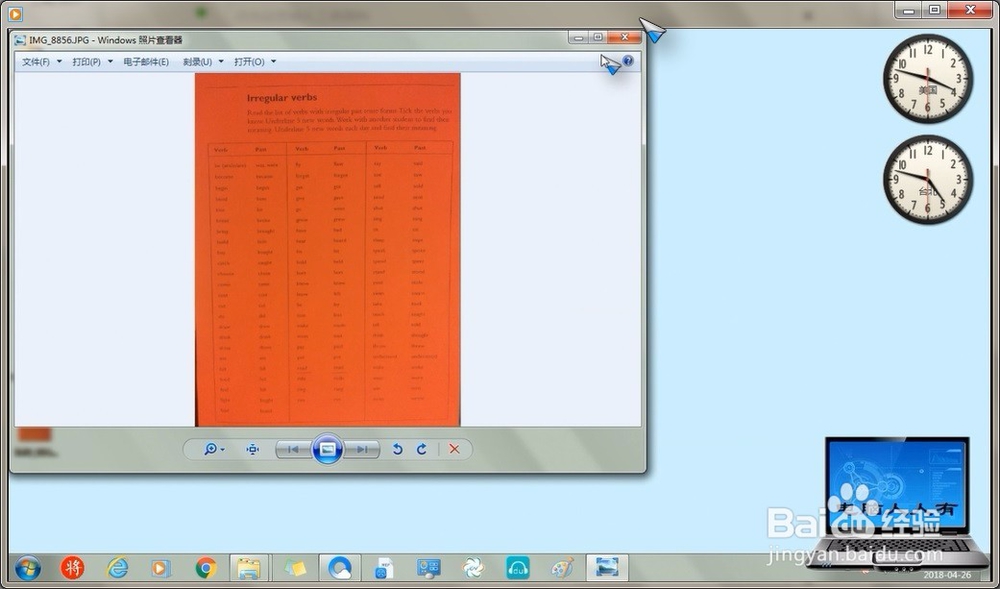Image resolution: width=1000 pixels, height=589 pixels.
Task: Fit photo to actual size
Action: [253, 449]
